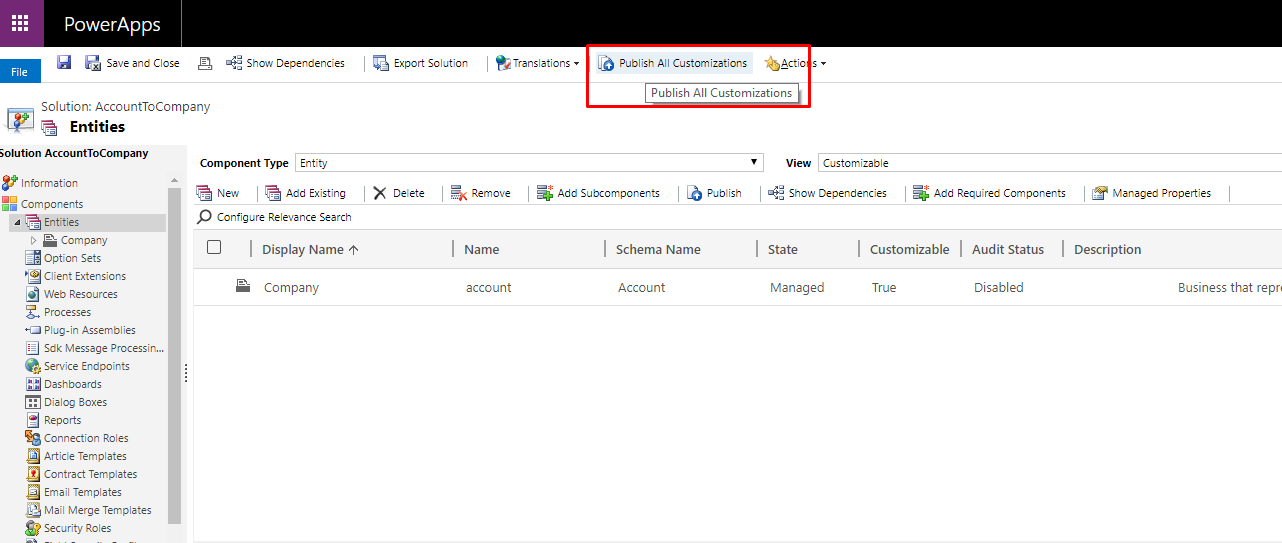Sort by the Name column header
This screenshot has width=1282, height=543.
pos(481,249)
